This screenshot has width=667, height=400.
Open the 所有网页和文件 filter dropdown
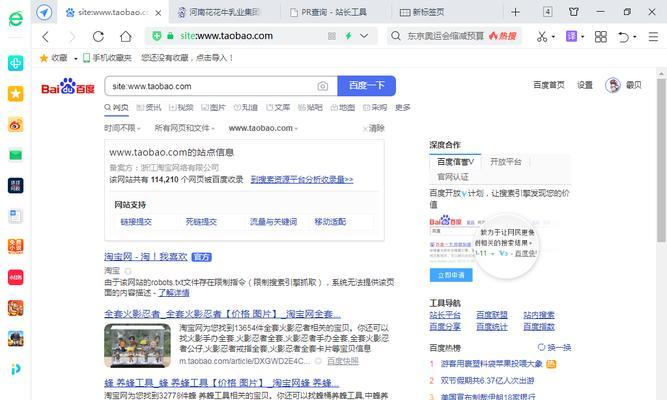coord(184,128)
